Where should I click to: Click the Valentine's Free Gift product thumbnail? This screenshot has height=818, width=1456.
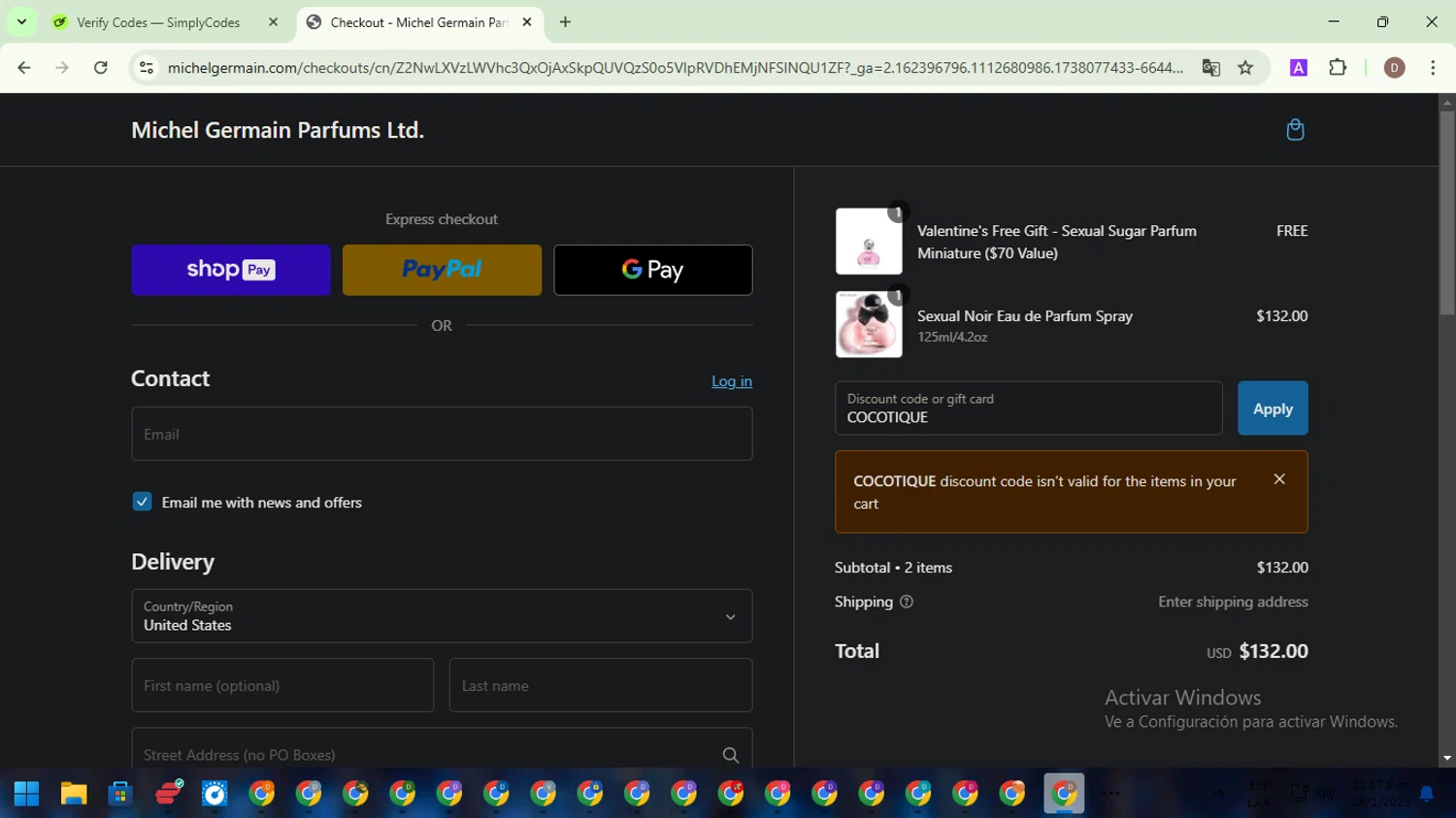(x=869, y=242)
